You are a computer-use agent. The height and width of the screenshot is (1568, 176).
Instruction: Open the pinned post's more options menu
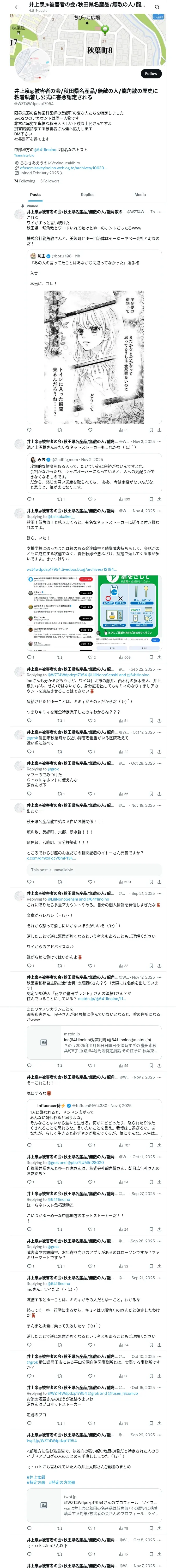160,212
